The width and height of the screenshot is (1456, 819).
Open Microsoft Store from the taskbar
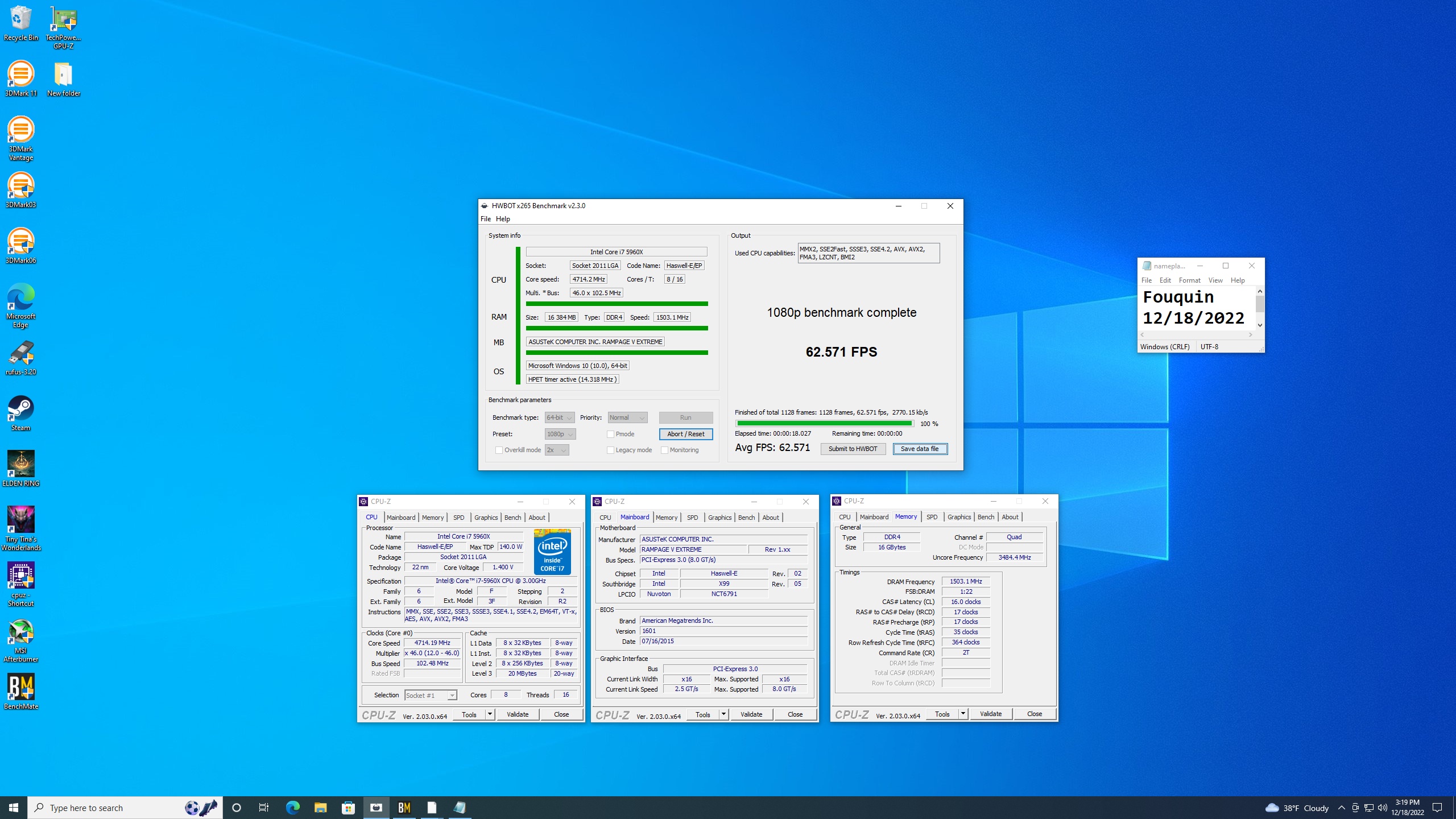coord(348,808)
